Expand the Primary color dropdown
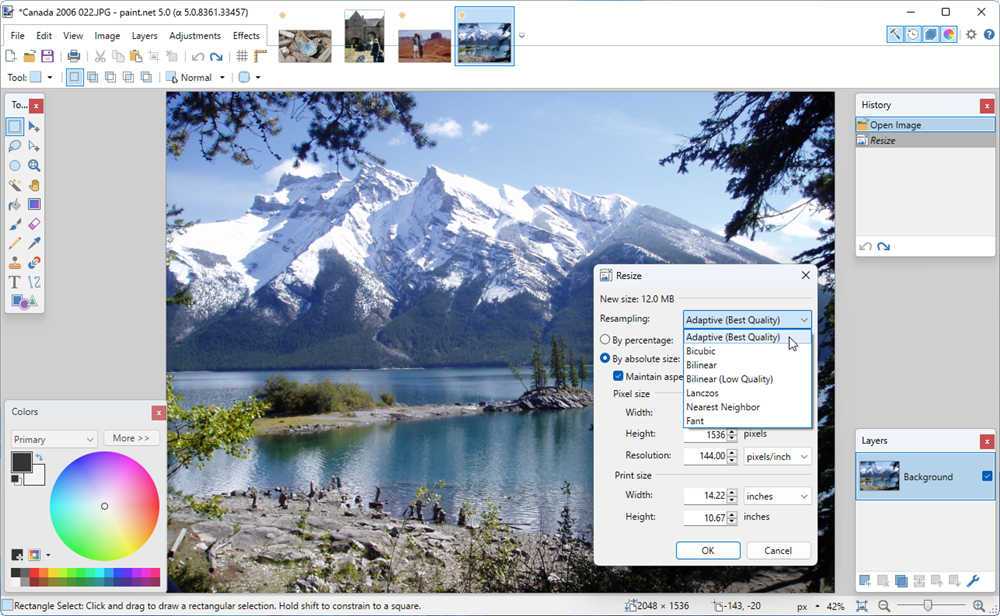This screenshot has height=616, width=1000. 54,439
